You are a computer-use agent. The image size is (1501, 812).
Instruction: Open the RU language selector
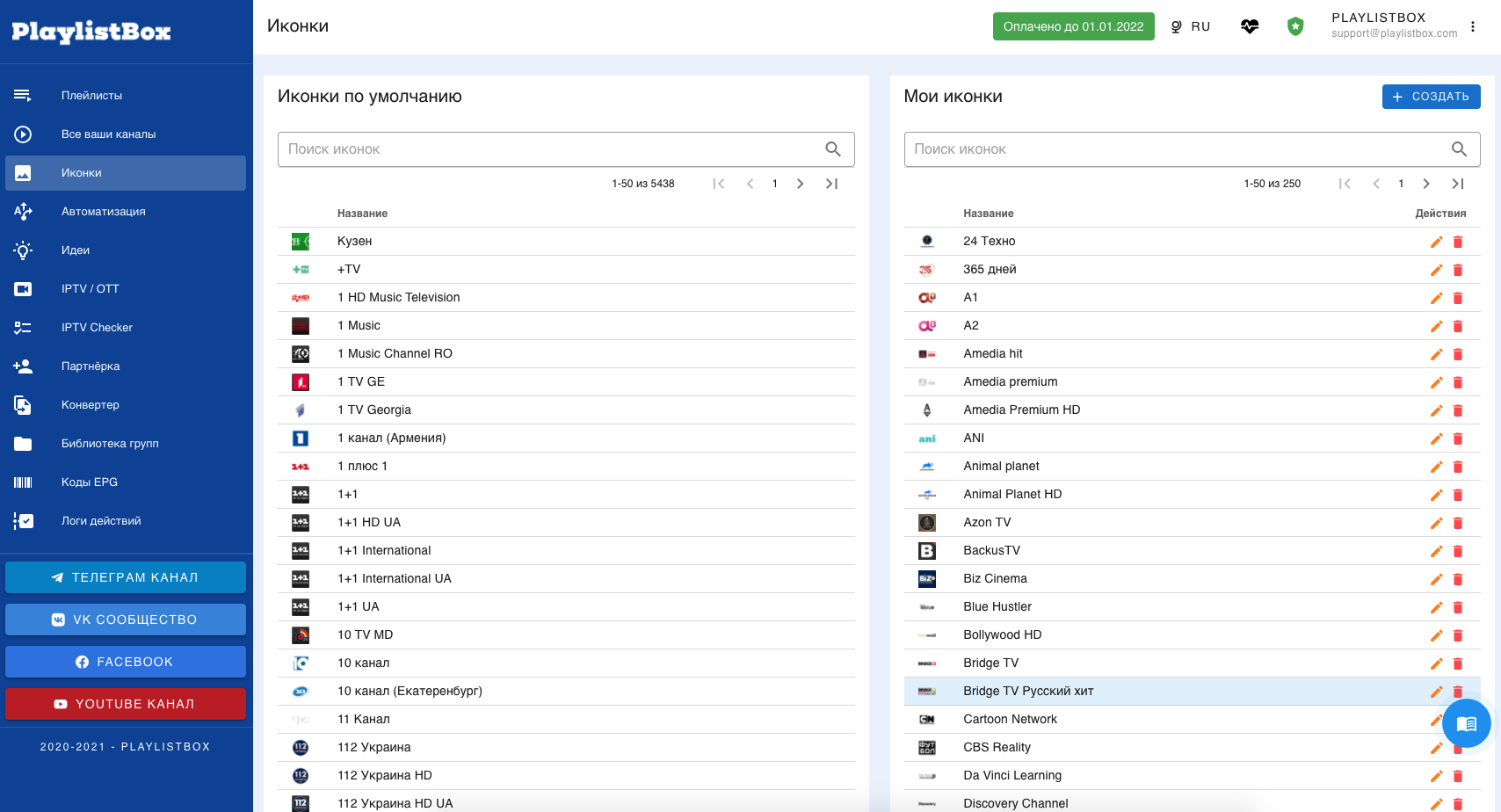[x=1191, y=26]
